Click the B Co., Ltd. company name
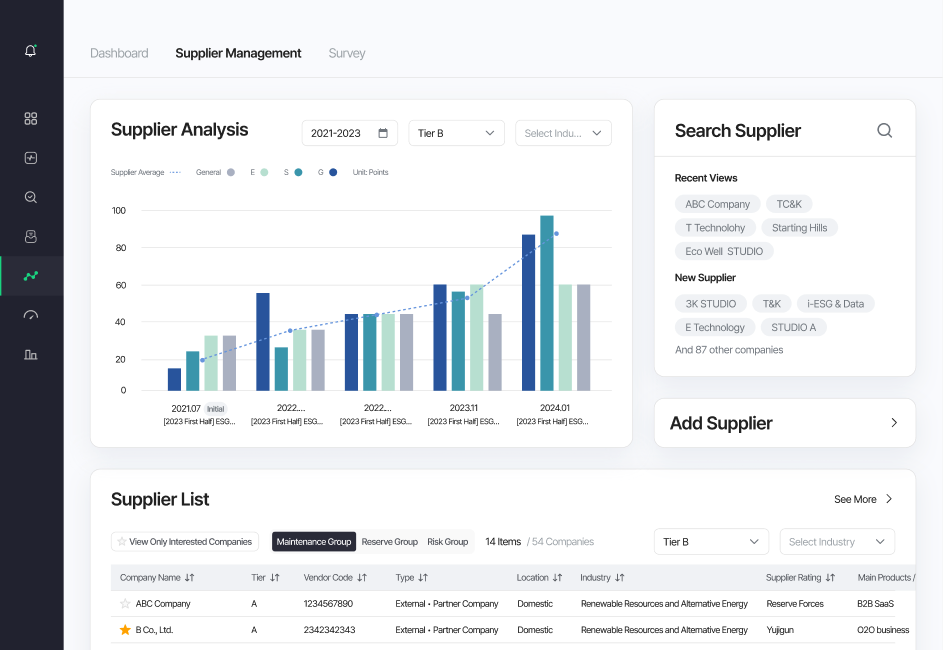The image size is (943, 650). click(x=154, y=630)
